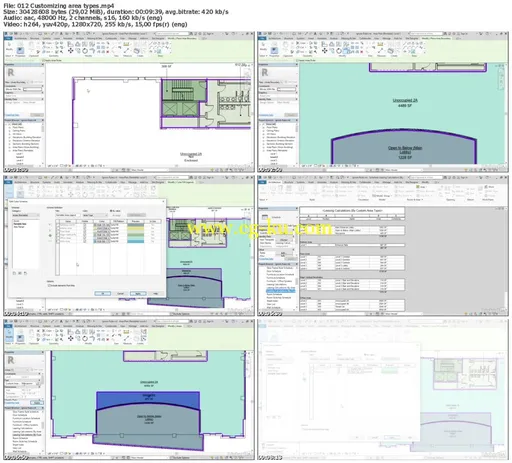
Task: Select Rotate tool in bottom-left frame ribbon
Action: pyautogui.click(x=85, y=338)
